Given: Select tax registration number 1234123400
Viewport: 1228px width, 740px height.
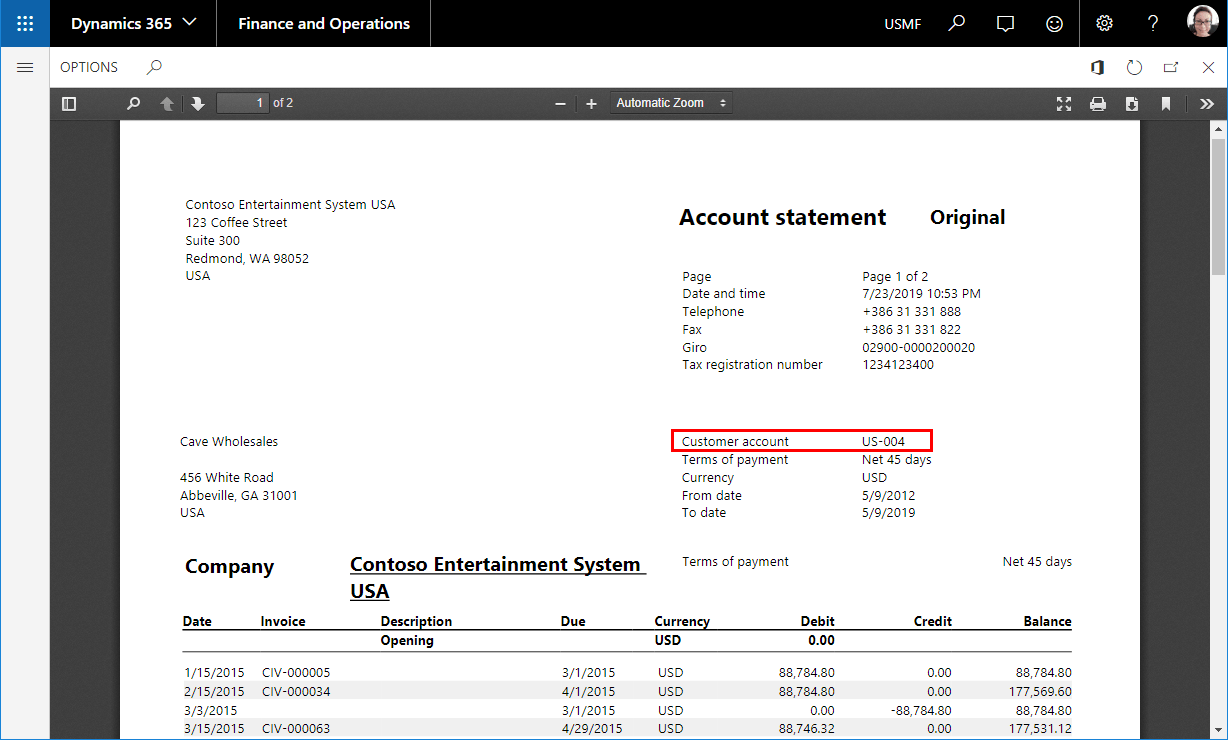Looking at the screenshot, I should tap(898, 365).
